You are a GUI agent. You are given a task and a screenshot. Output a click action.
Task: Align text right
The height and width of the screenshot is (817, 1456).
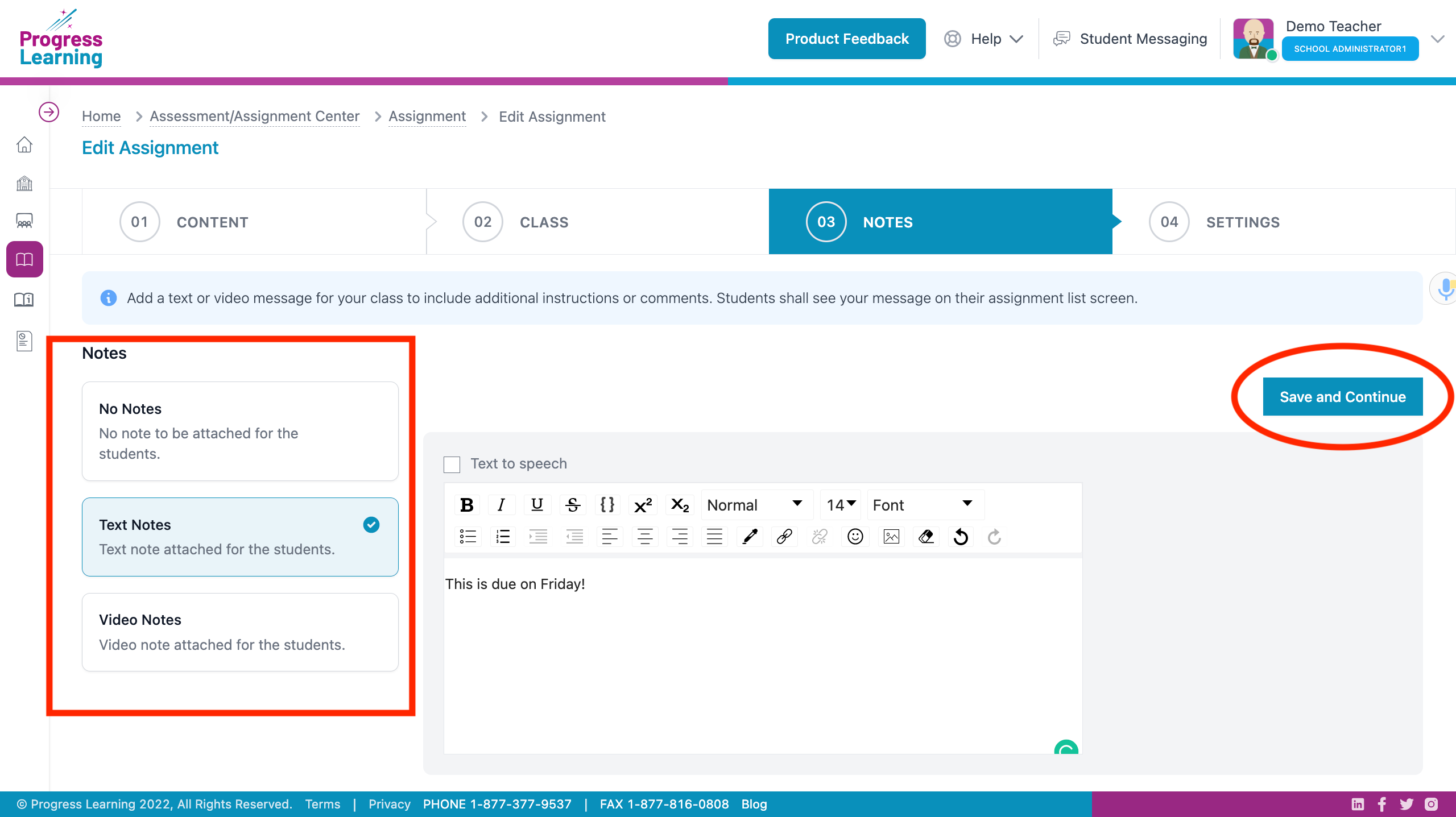(680, 536)
